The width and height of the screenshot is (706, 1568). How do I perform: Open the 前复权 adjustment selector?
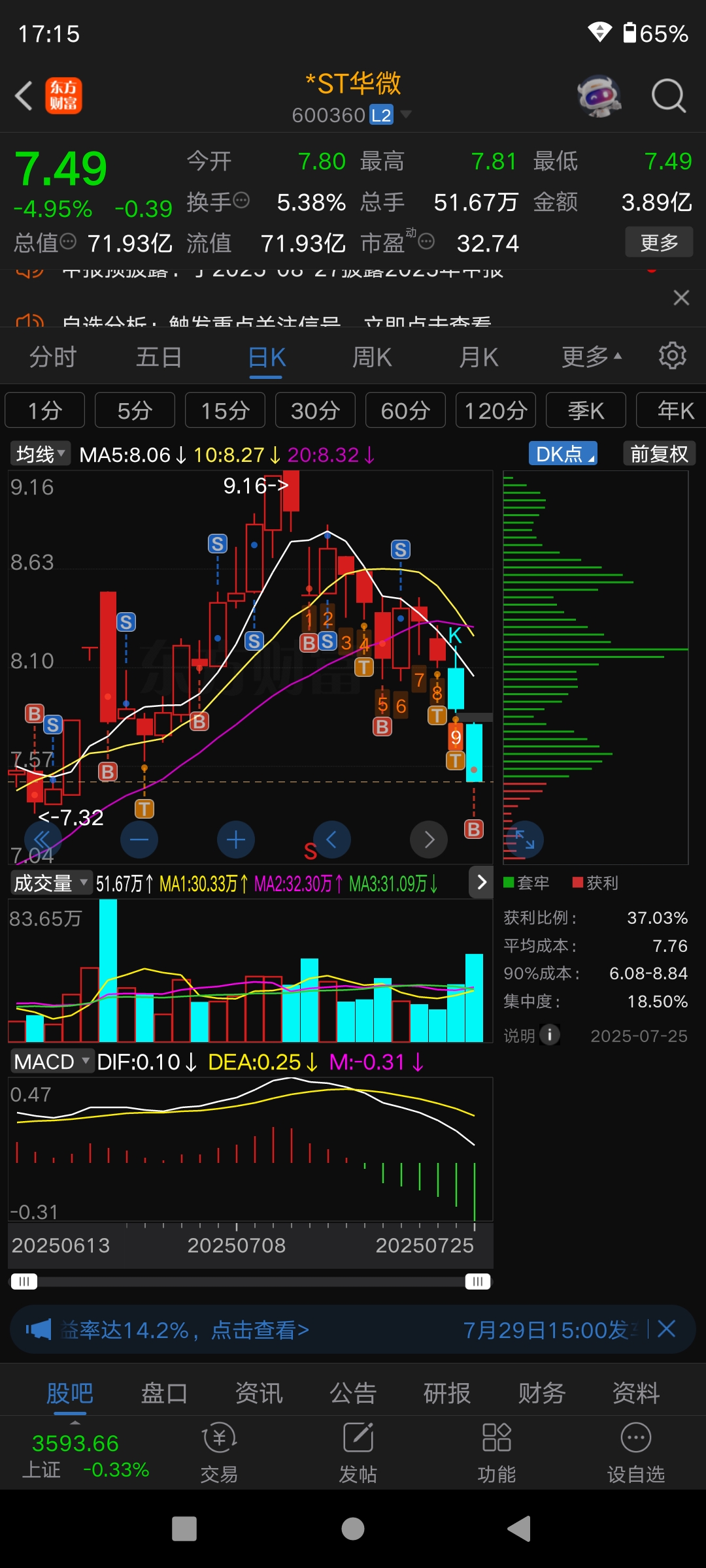(x=659, y=454)
